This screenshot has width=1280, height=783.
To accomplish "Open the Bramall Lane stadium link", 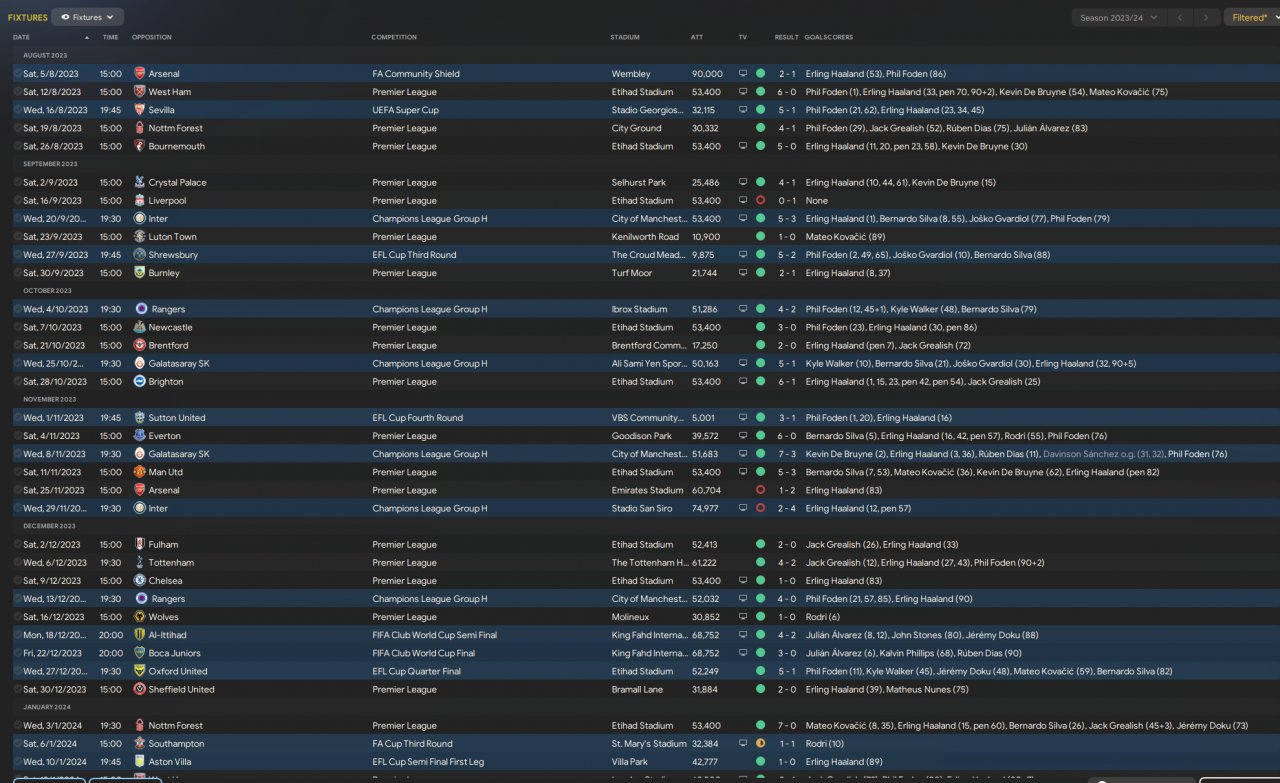I will (x=637, y=689).
